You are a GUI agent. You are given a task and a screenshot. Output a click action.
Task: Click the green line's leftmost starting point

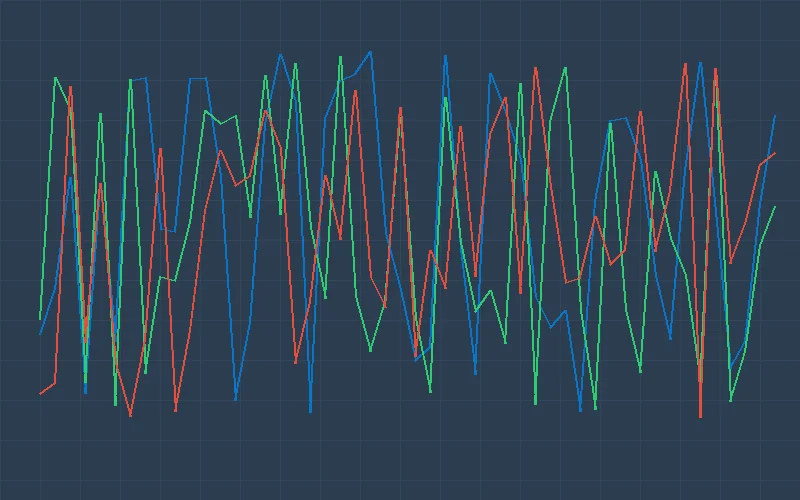pos(40,320)
